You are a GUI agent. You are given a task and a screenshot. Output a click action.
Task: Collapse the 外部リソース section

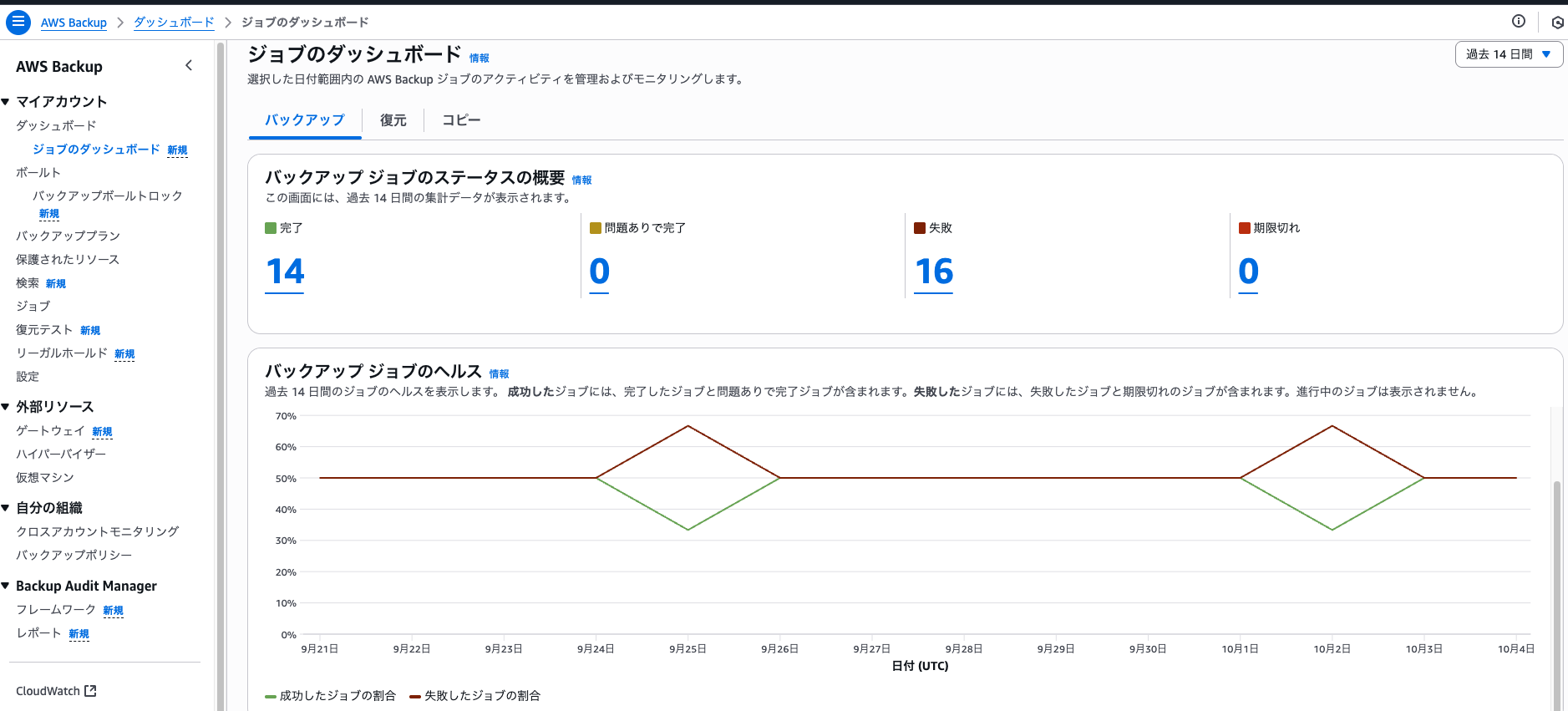6,407
